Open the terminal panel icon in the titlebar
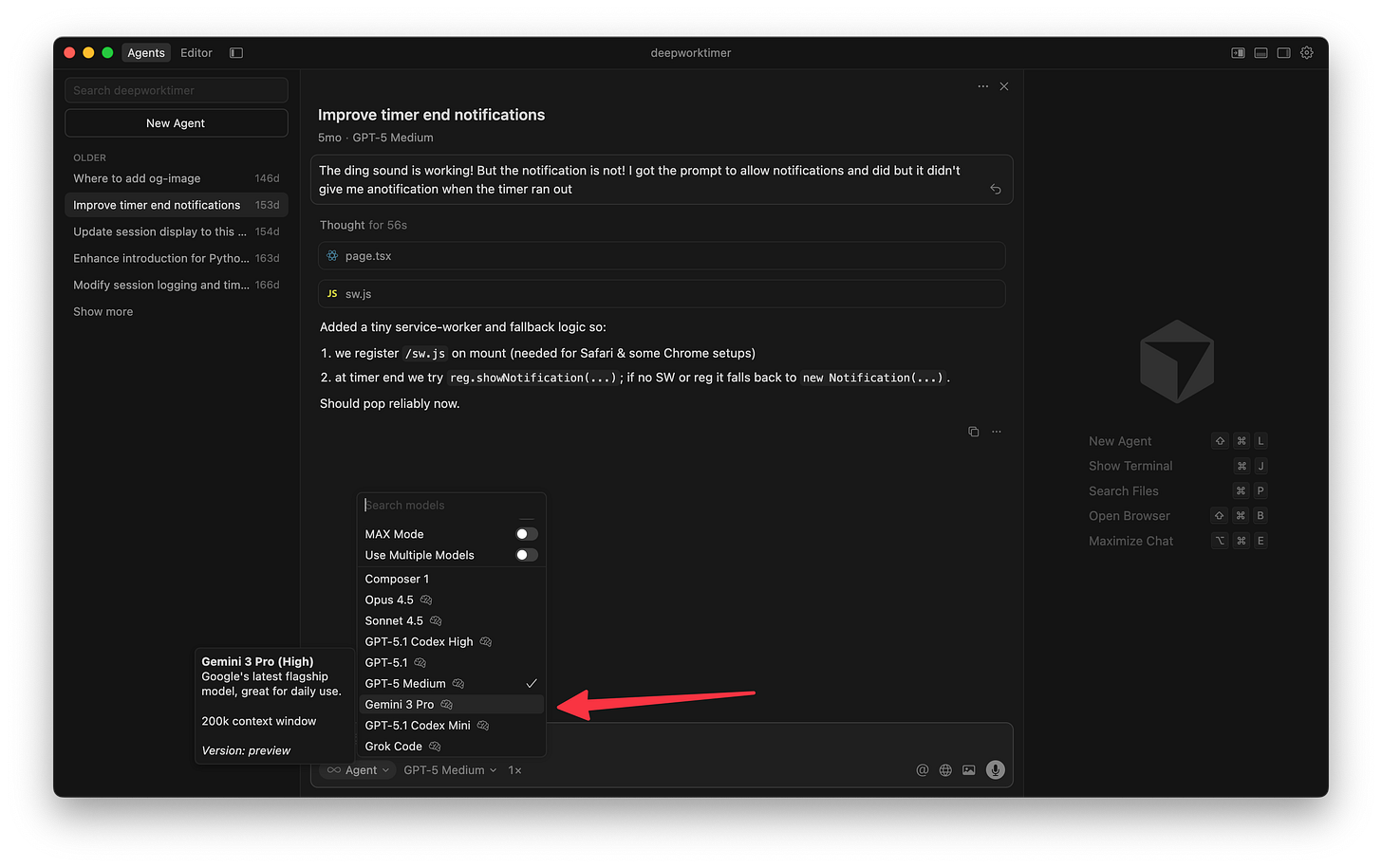 1260,52
